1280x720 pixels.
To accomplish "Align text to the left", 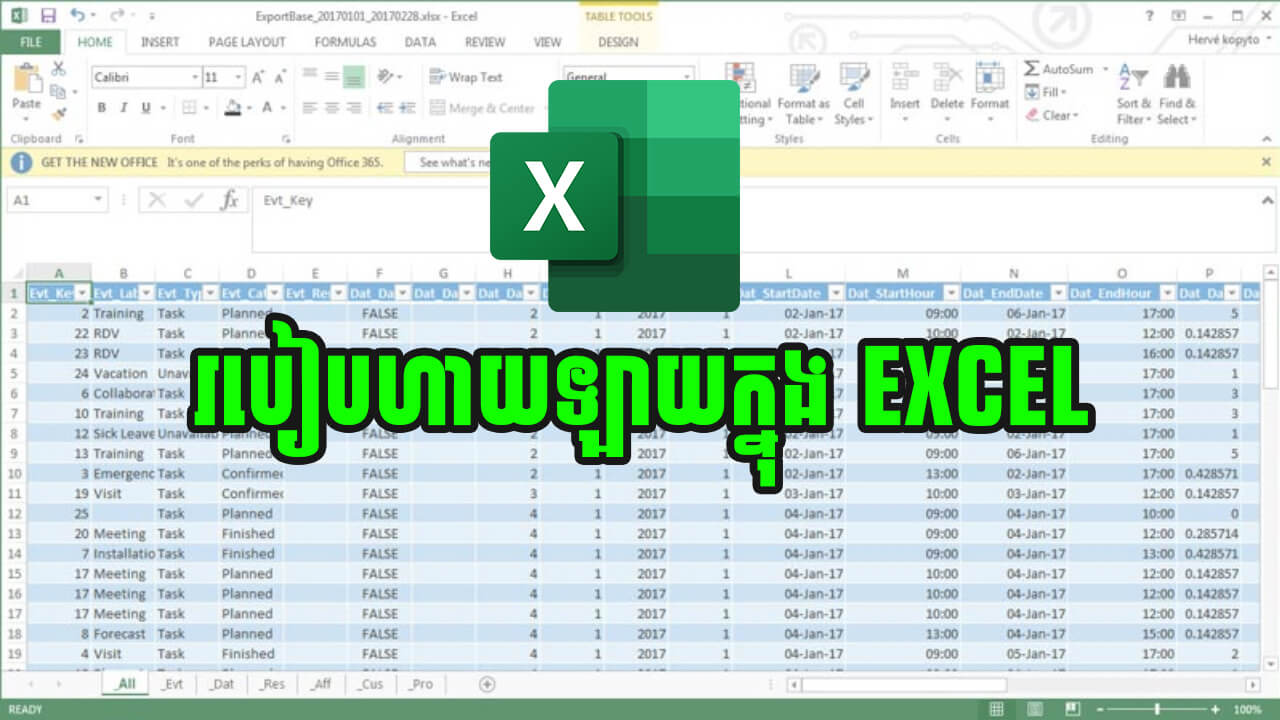I will (309, 108).
